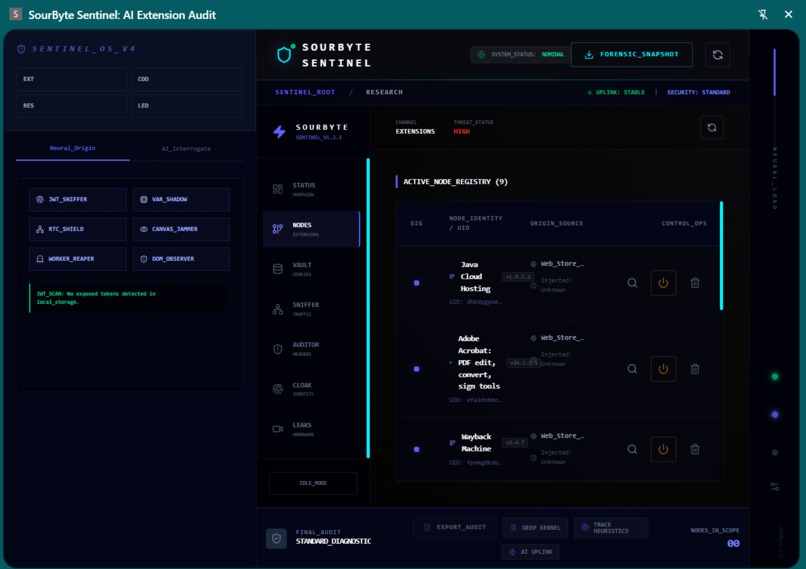Switch to the Neural_Origin tab
806x569 pixels.
pyautogui.click(x=72, y=149)
